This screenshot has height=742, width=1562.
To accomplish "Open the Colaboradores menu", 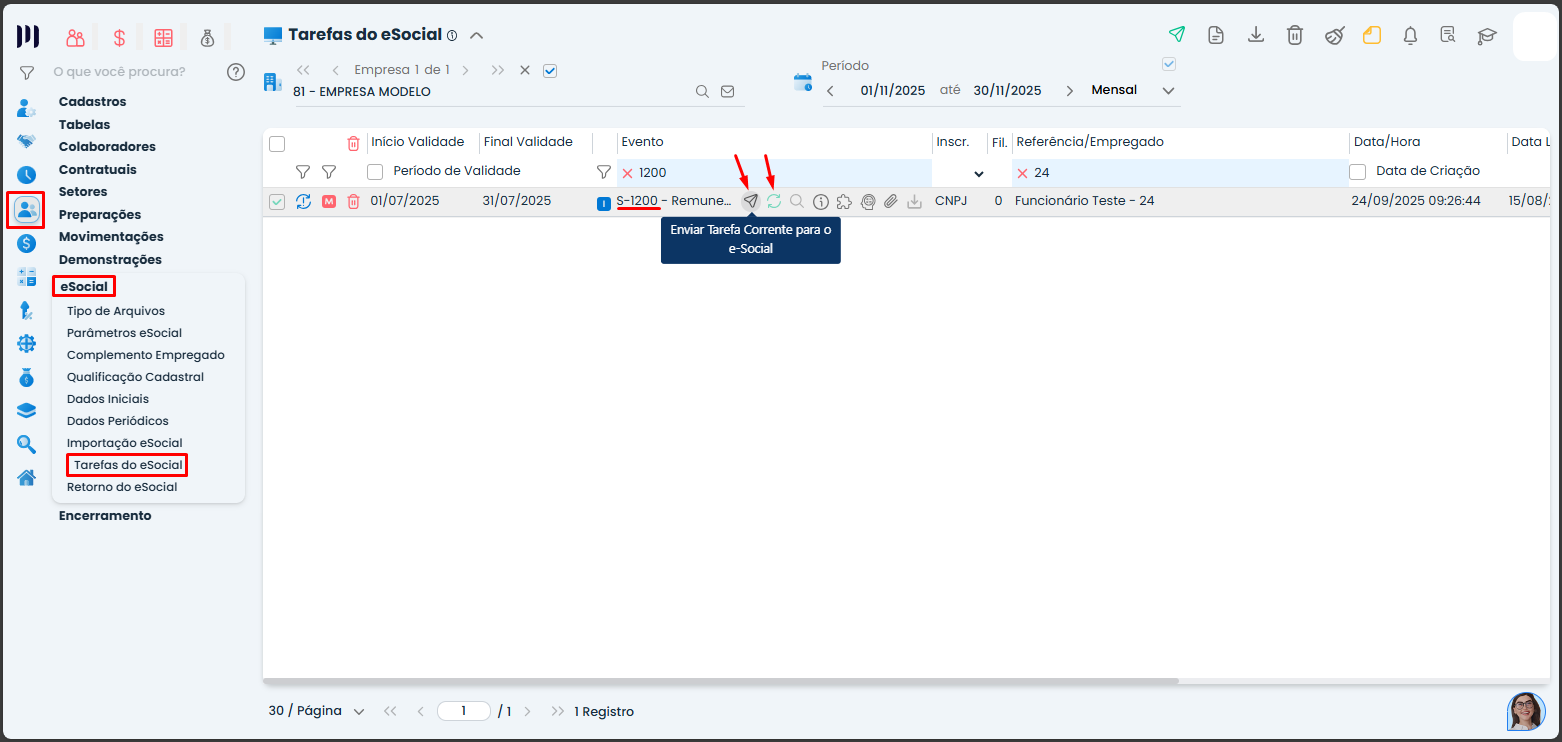I will coord(107,146).
